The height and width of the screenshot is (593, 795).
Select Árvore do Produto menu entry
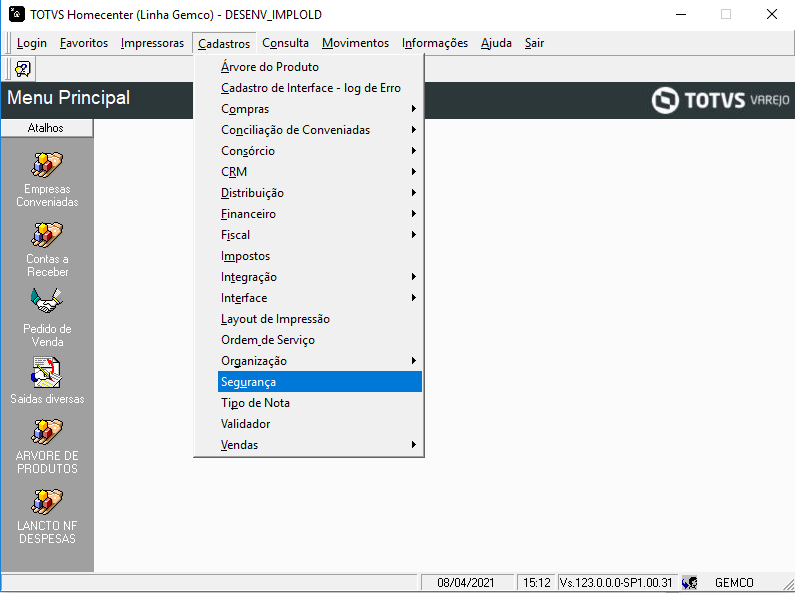point(320,67)
